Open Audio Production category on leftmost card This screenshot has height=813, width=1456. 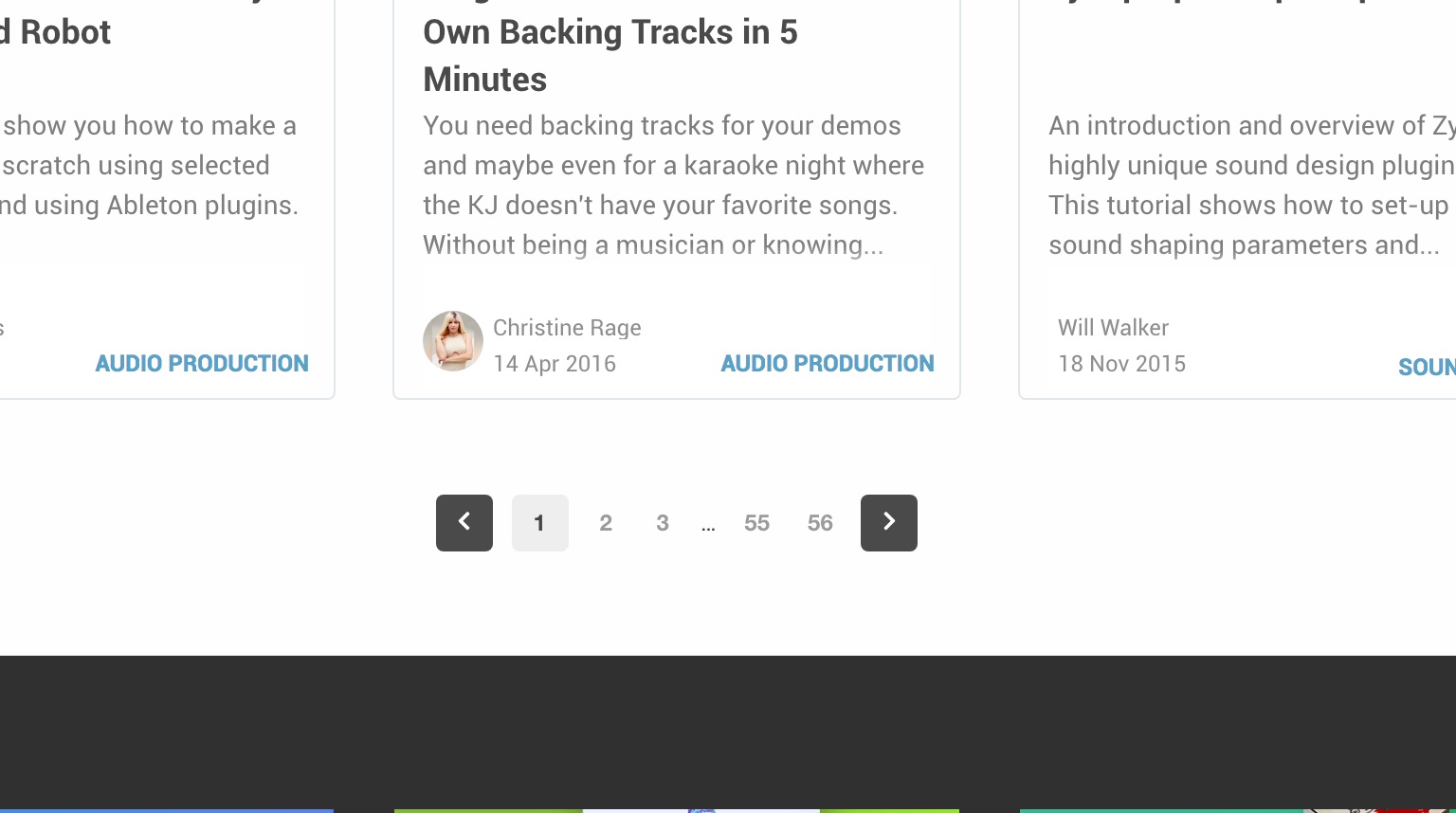(202, 363)
